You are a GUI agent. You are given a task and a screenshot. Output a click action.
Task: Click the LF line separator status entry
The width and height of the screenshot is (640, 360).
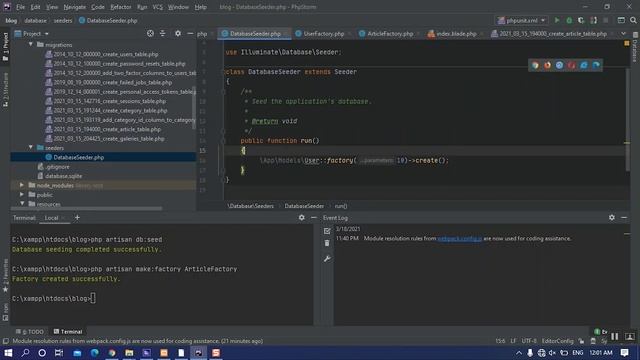[x=513, y=341]
